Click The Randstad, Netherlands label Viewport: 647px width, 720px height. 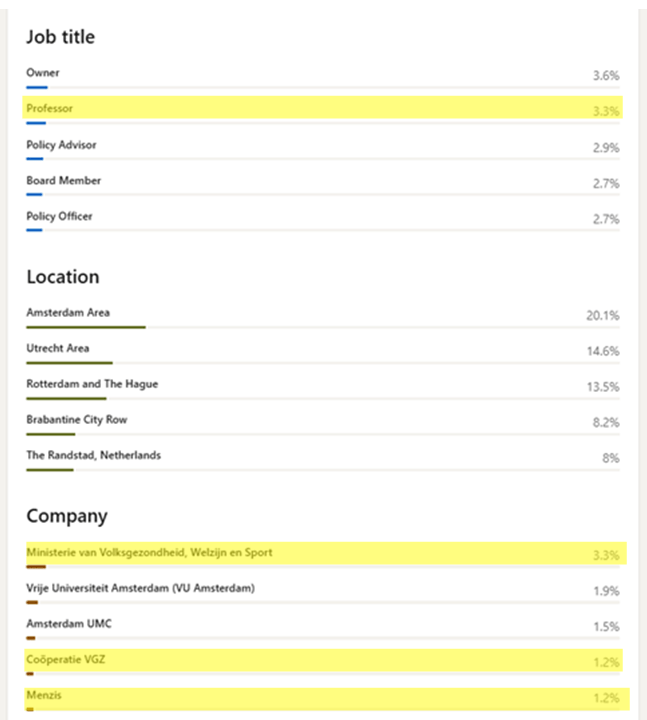click(x=93, y=456)
